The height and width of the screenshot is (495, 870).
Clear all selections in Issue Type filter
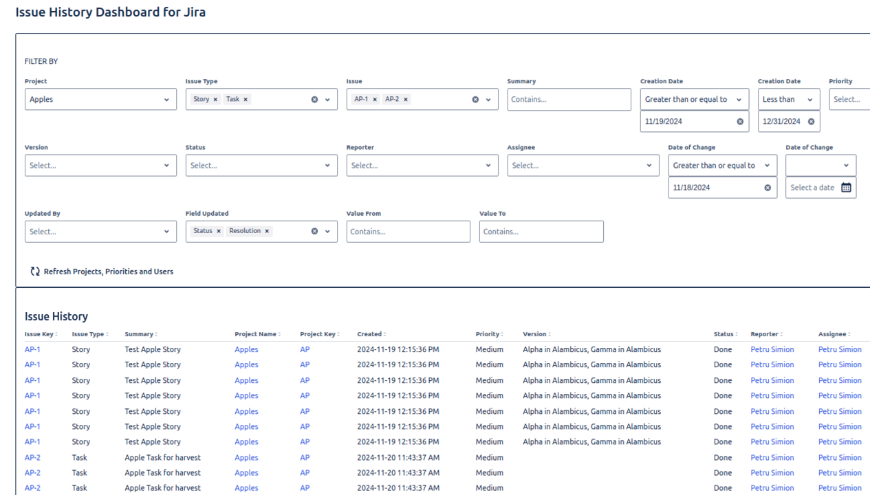pos(314,100)
